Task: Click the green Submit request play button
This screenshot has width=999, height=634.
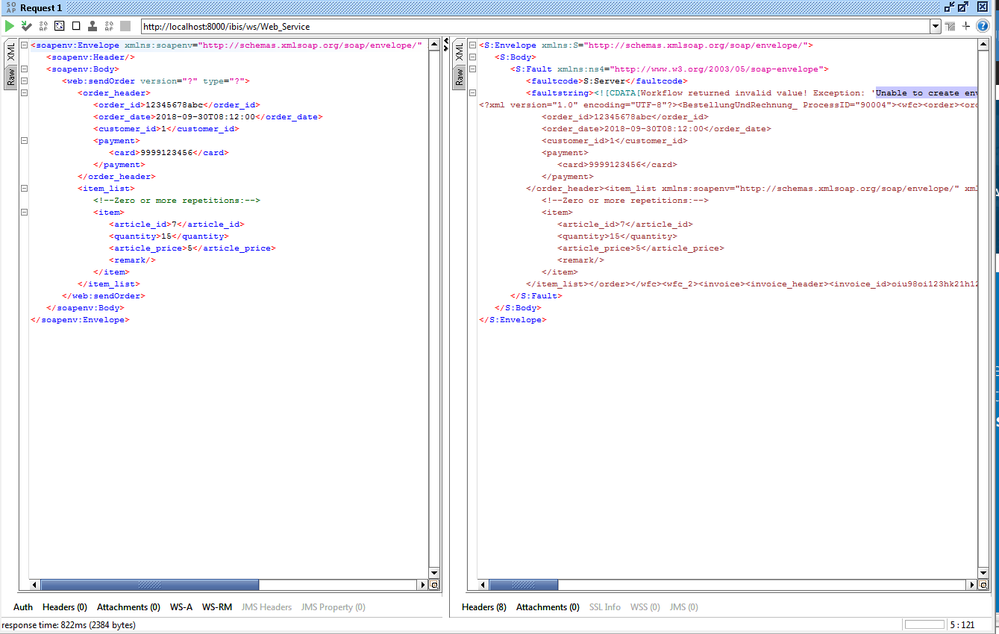Action: coord(9,25)
